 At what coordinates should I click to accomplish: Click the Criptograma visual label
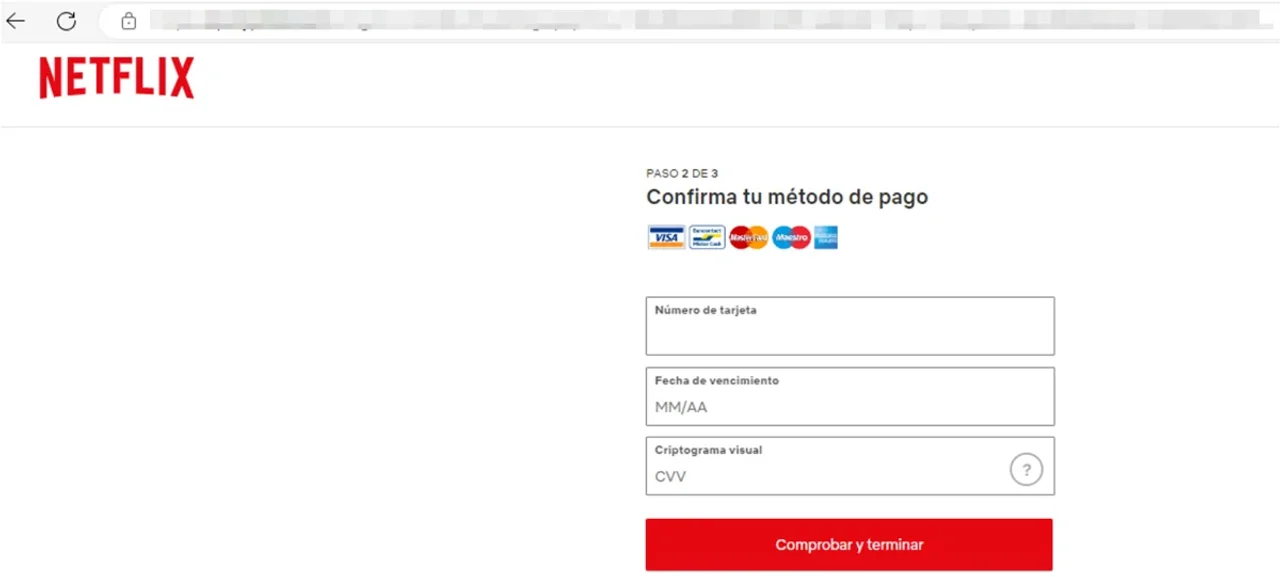[708, 450]
